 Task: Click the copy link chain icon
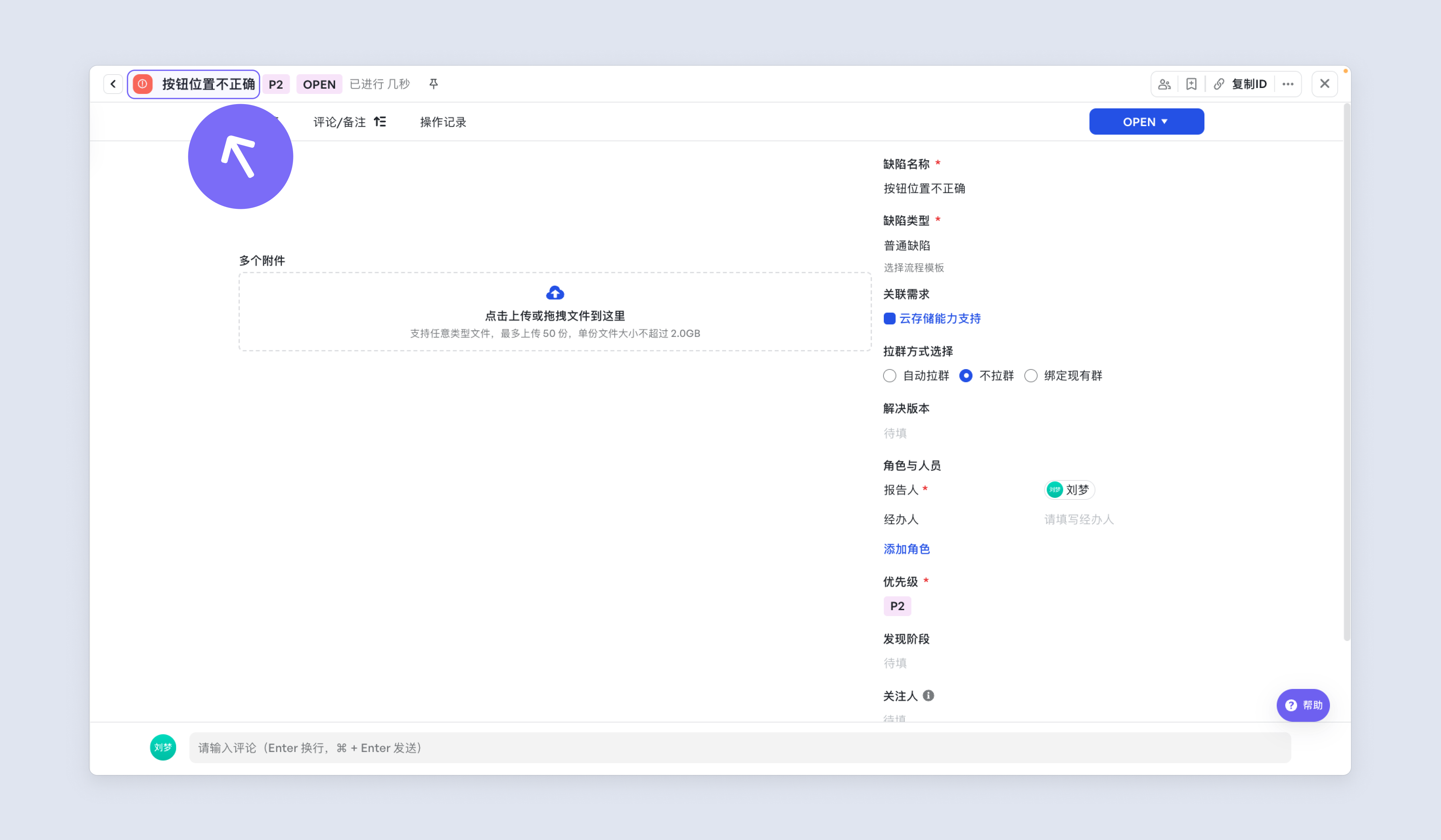(x=1219, y=85)
